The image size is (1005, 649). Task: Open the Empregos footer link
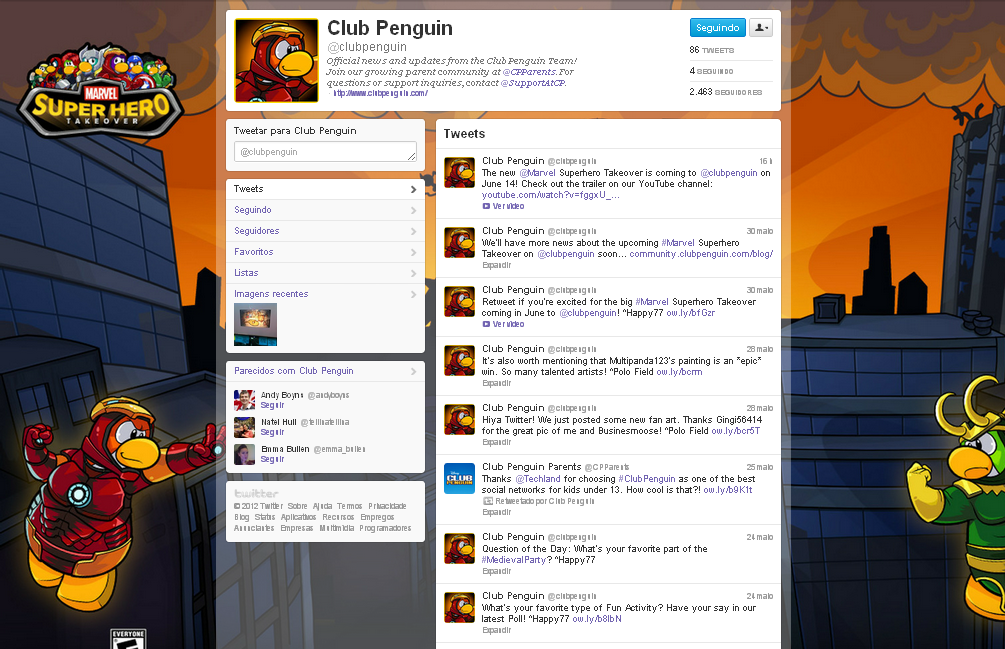click(377, 517)
